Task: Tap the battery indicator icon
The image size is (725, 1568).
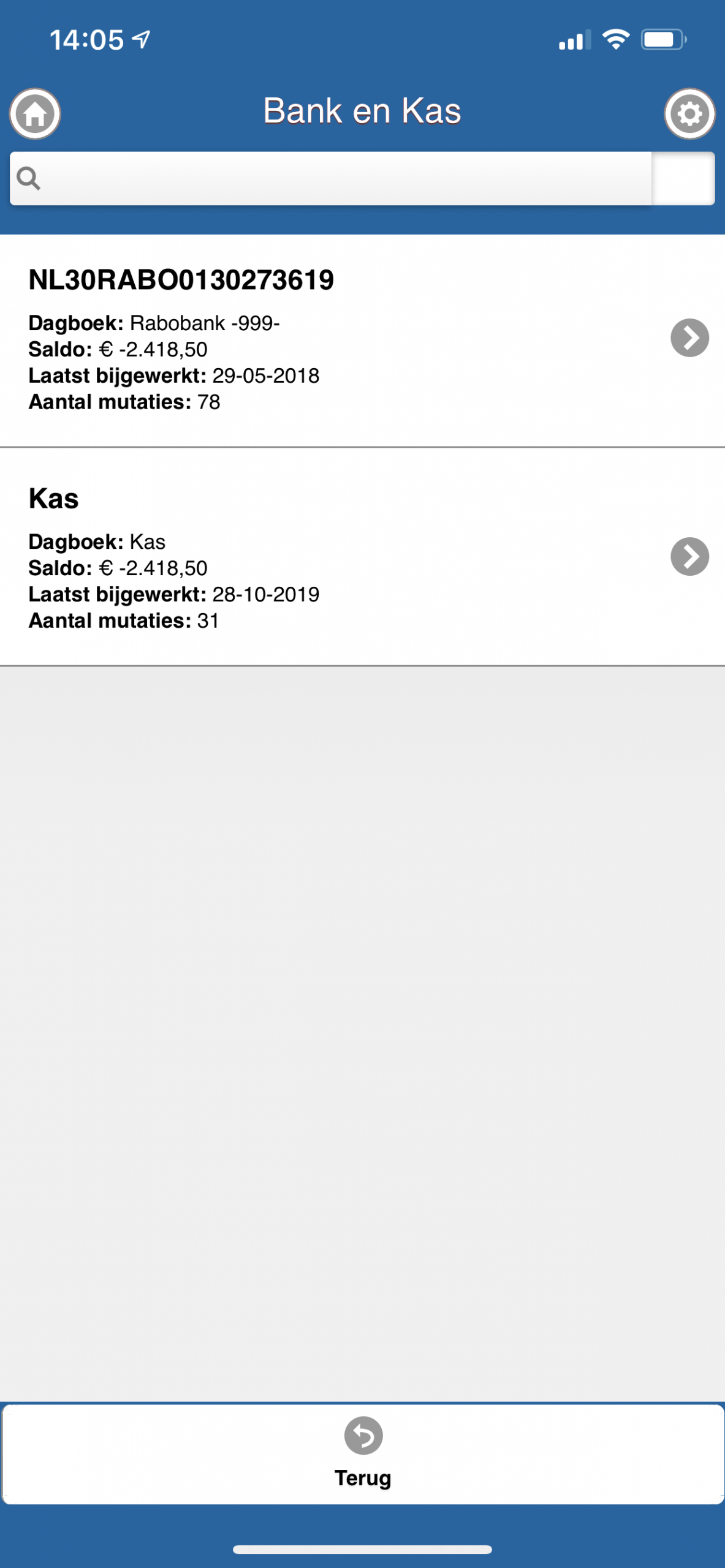Action: pyautogui.click(x=663, y=40)
